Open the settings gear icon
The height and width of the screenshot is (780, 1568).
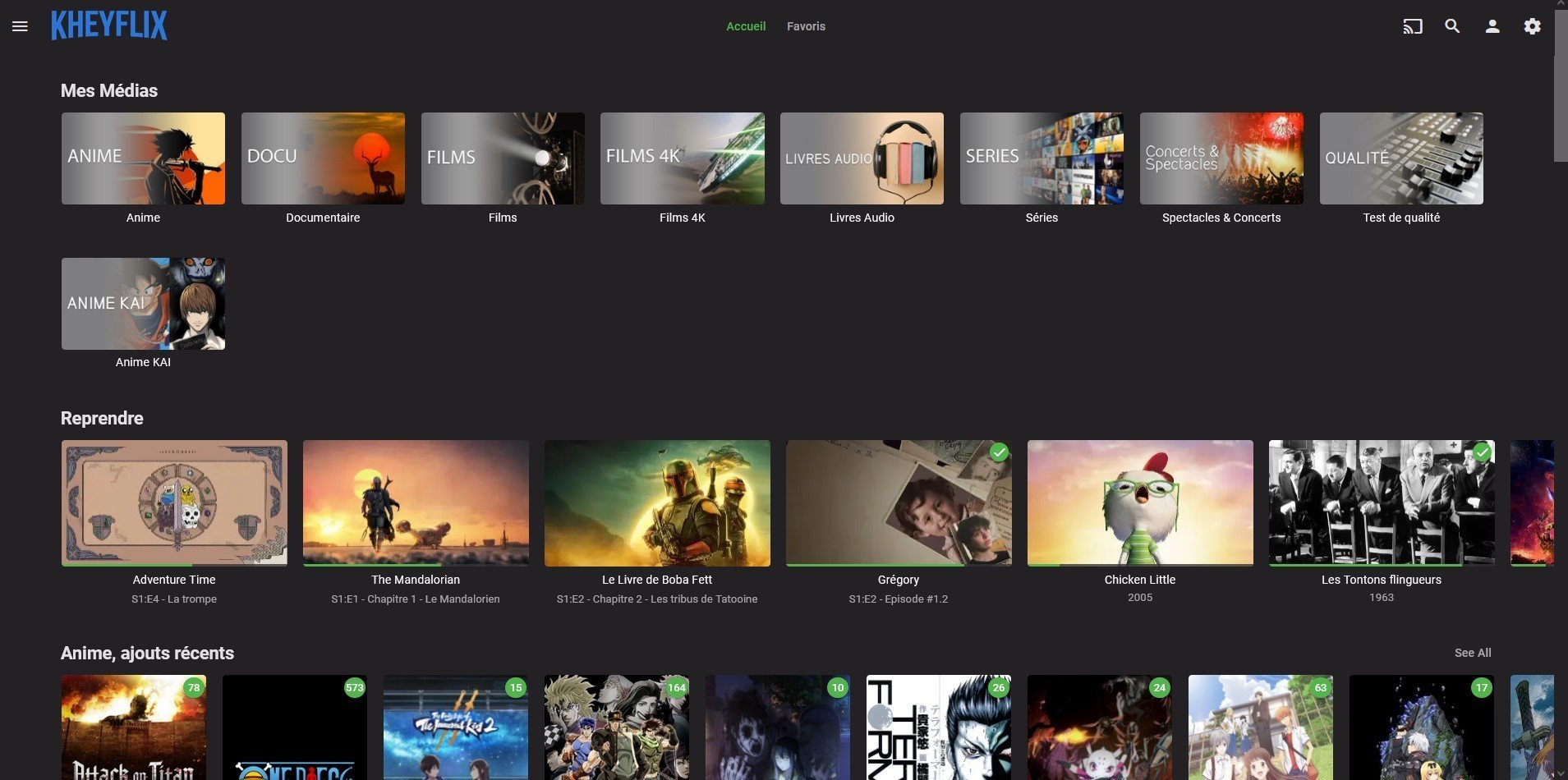click(1533, 26)
